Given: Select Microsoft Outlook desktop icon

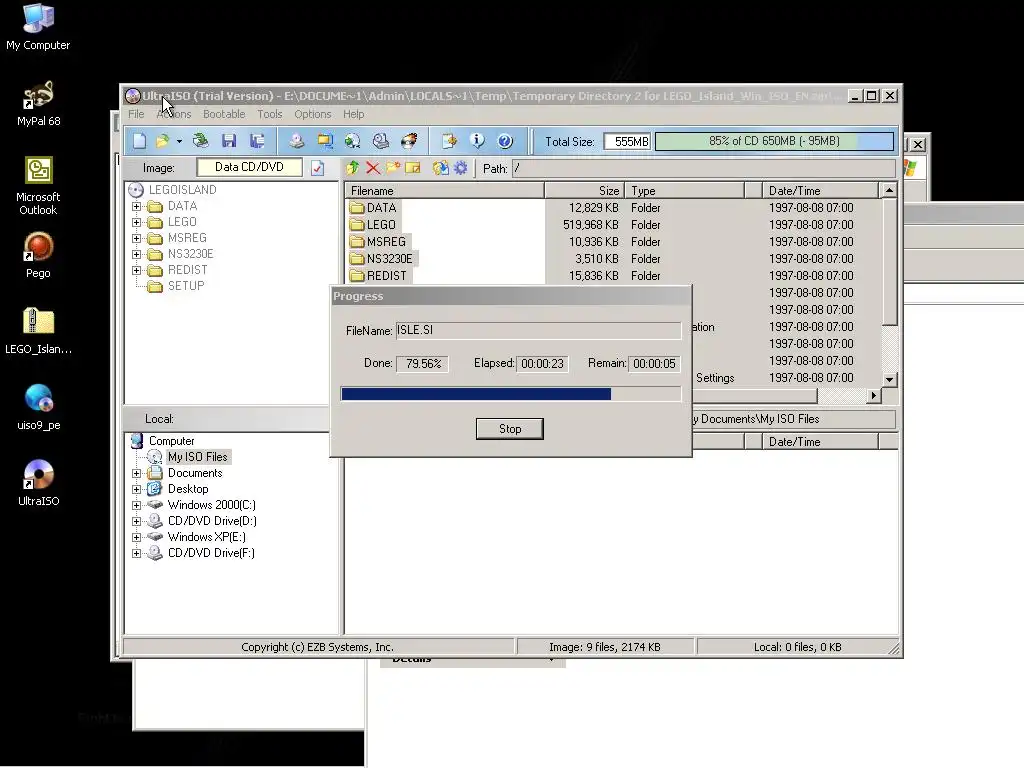Looking at the screenshot, I should pyautogui.click(x=38, y=186).
